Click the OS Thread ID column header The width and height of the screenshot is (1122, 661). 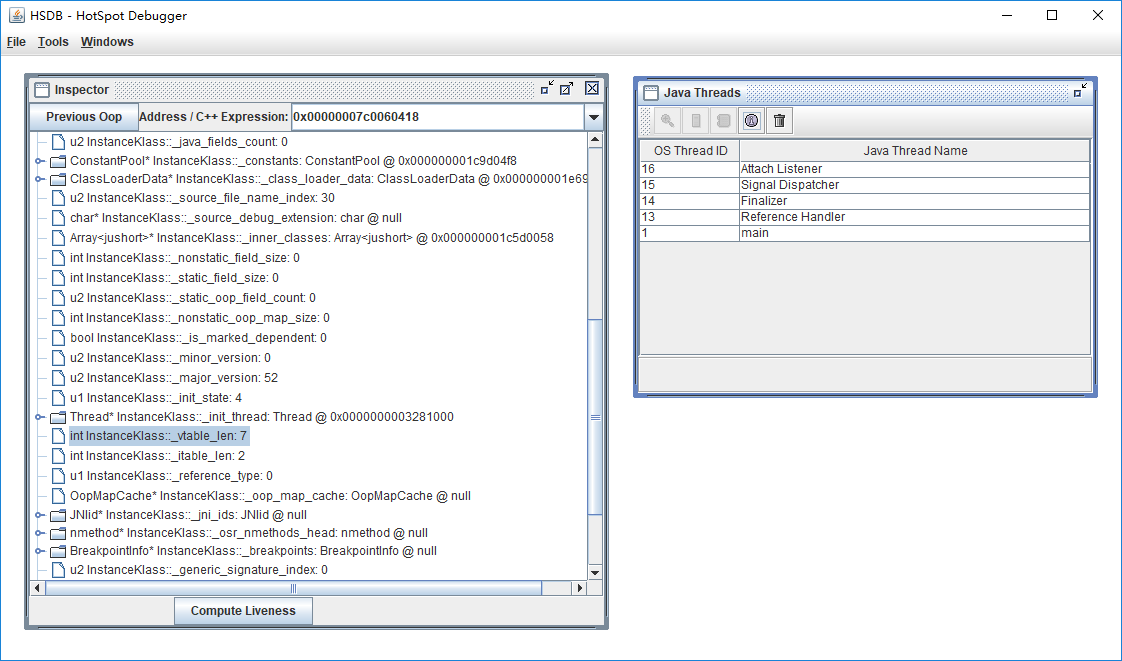coord(690,151)
